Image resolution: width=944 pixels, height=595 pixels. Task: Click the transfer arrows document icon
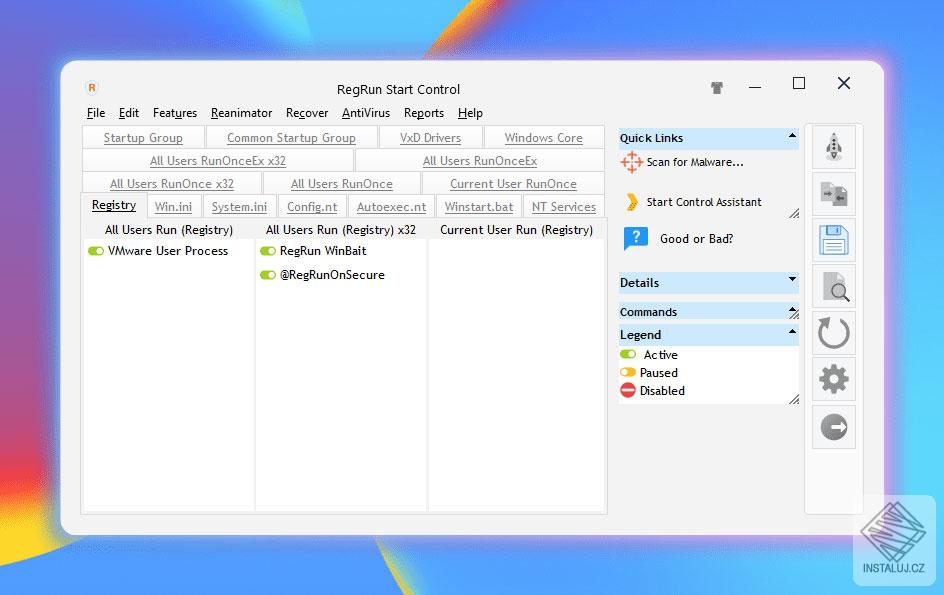point(834,194)
